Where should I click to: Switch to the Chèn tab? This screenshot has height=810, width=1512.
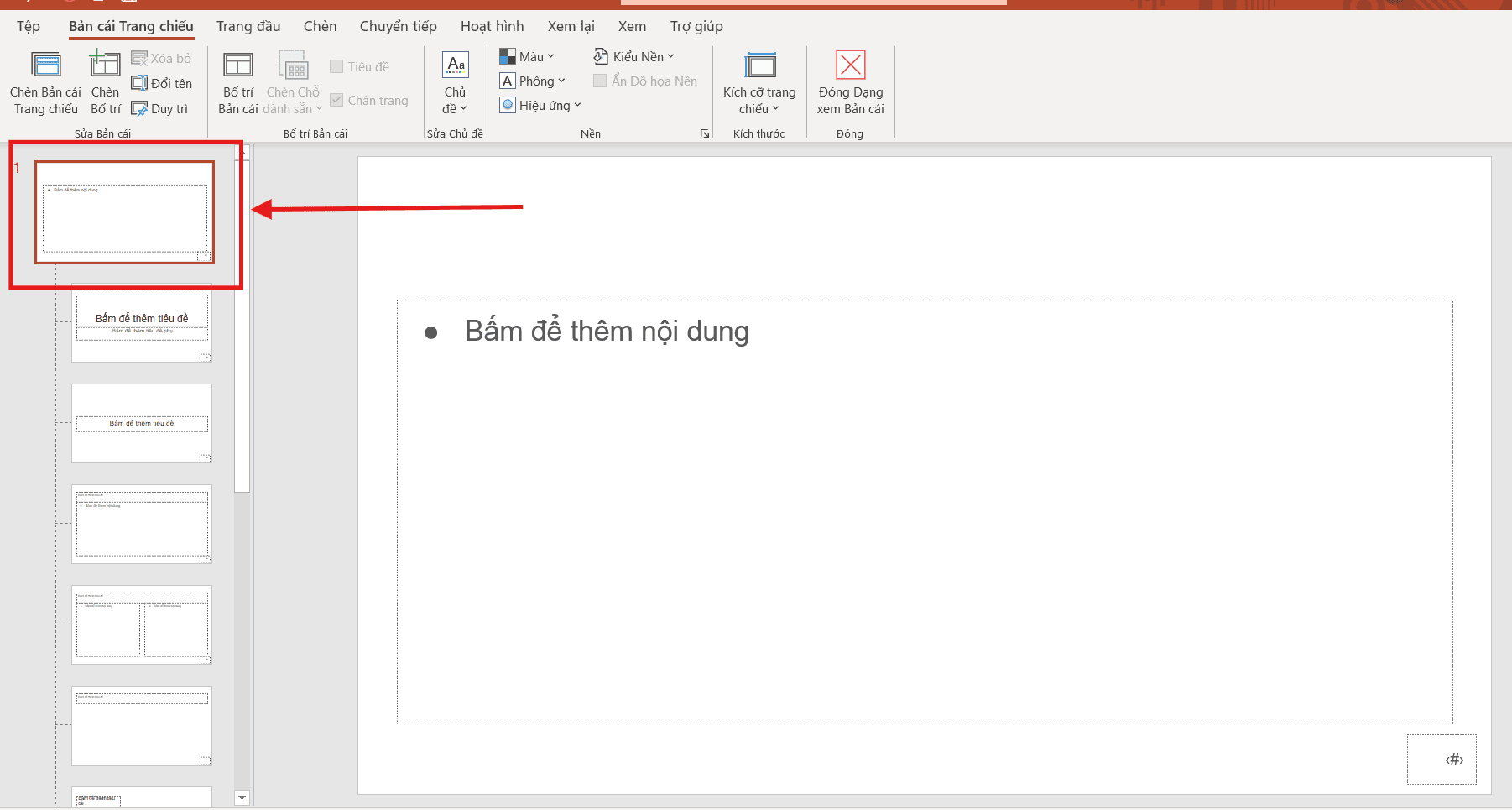(321, 26)
